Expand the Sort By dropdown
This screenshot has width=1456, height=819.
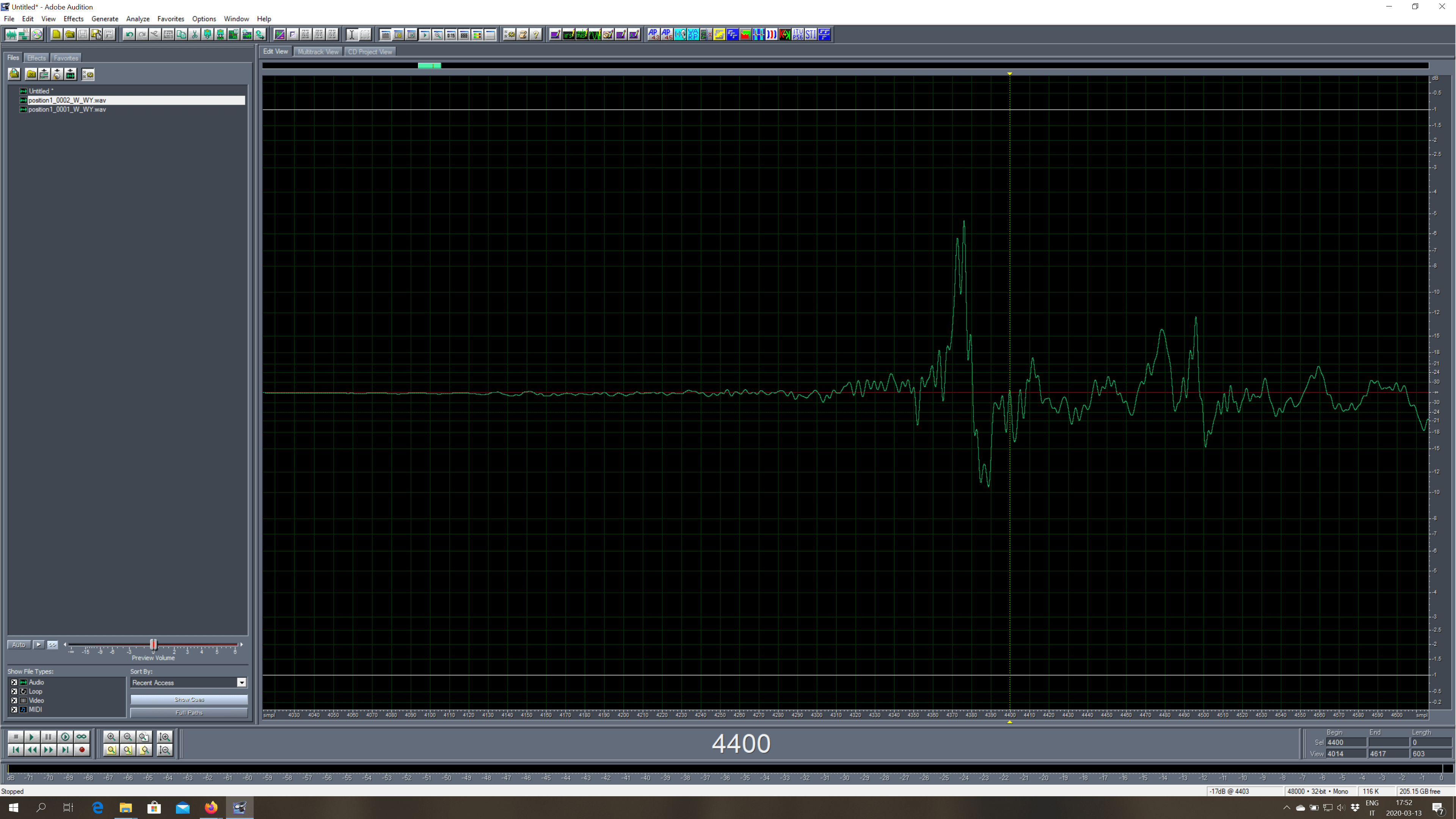(241, 682)
